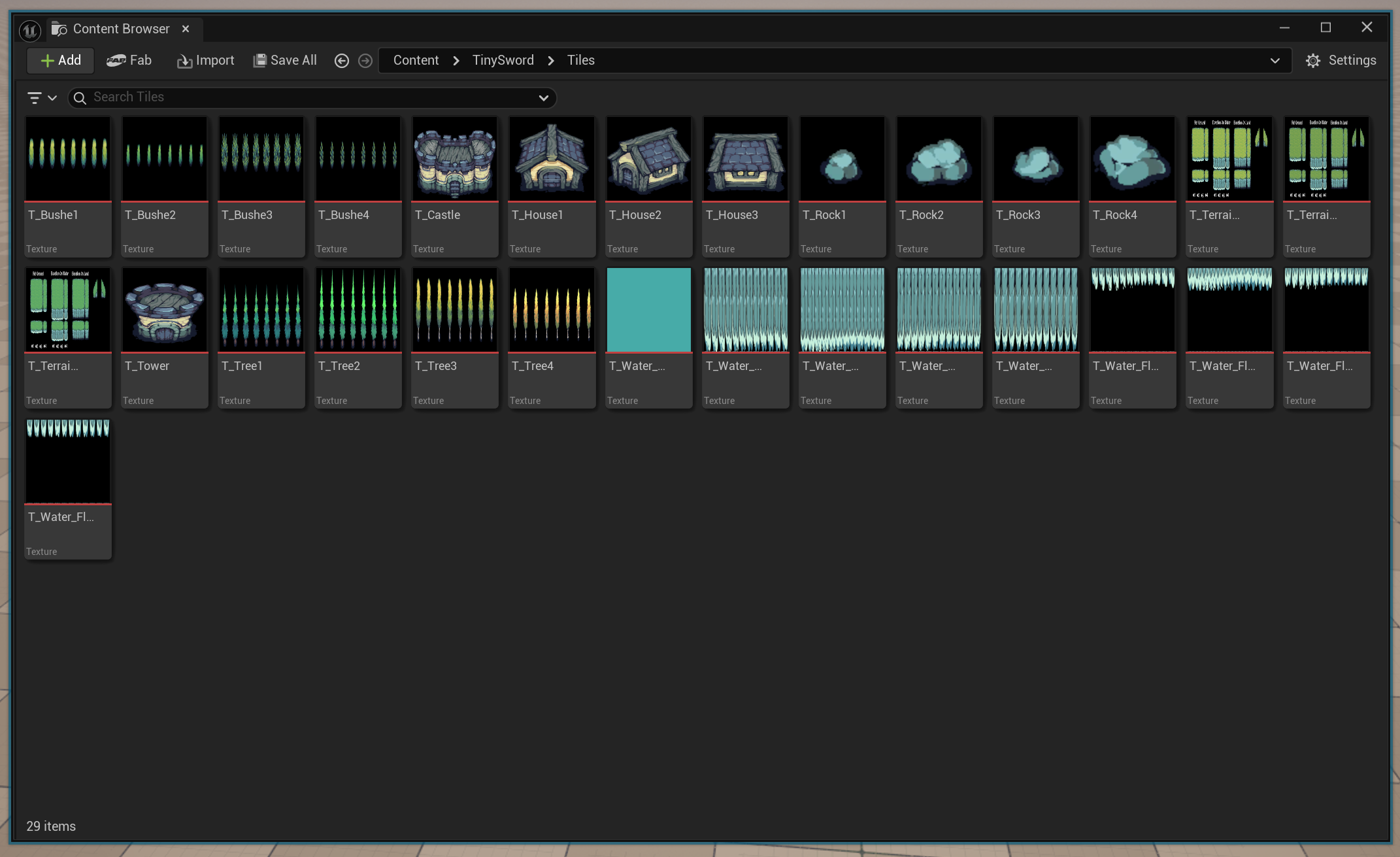Open the Fab marketplace
This screenshot has width=1400, height=857.
[129, 60]
